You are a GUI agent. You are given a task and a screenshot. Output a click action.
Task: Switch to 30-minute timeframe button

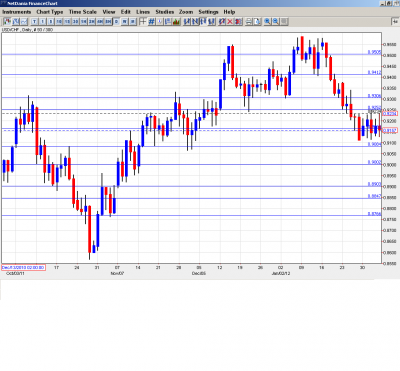click(75, 22)
